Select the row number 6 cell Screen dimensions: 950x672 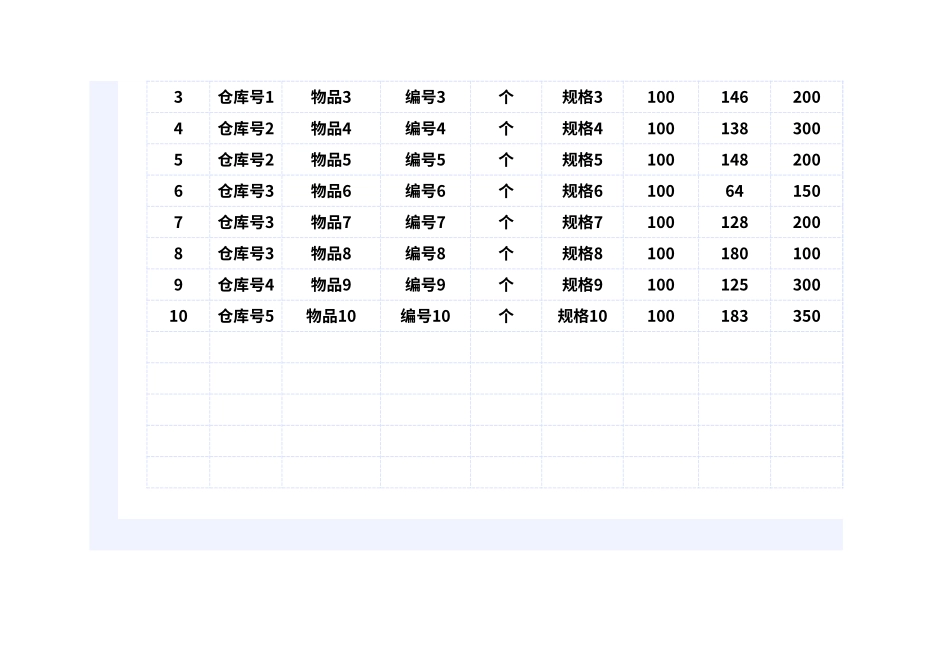pyautogui.click(x=178, y=191)
